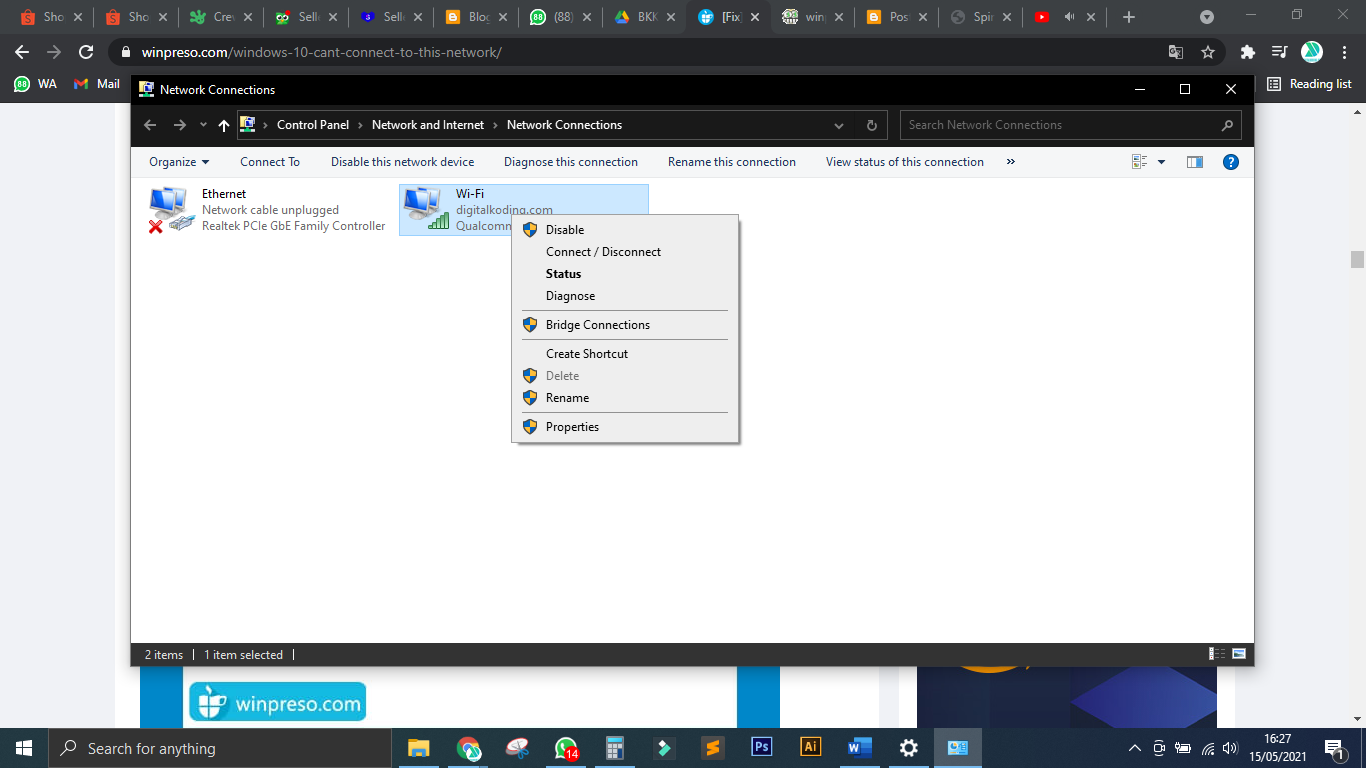The width and height of the screenshot is (1366, 768).
Task: Click the refresh icon in address bar
Action: pyautogui.click(x=871, y=124)
